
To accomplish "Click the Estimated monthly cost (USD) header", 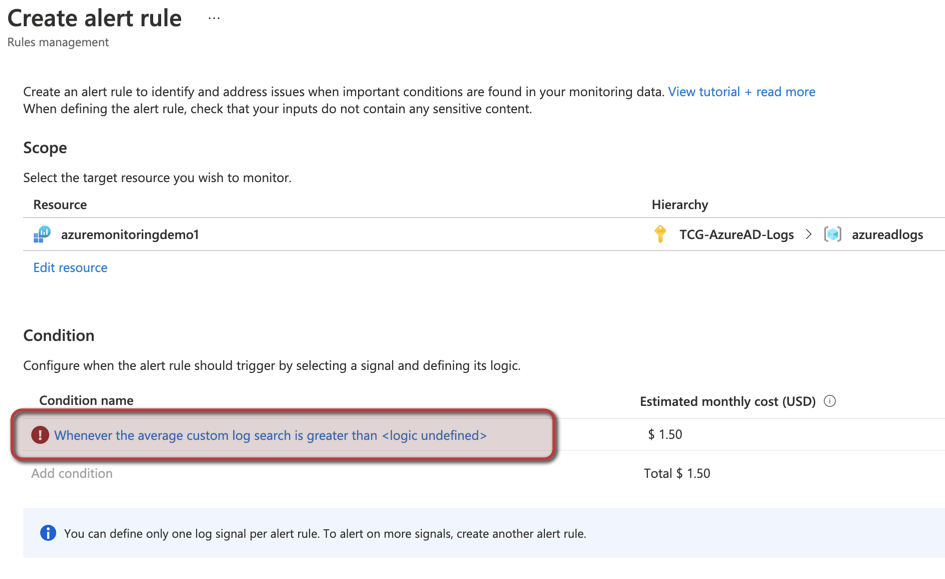I will click(x=727, y=401).
